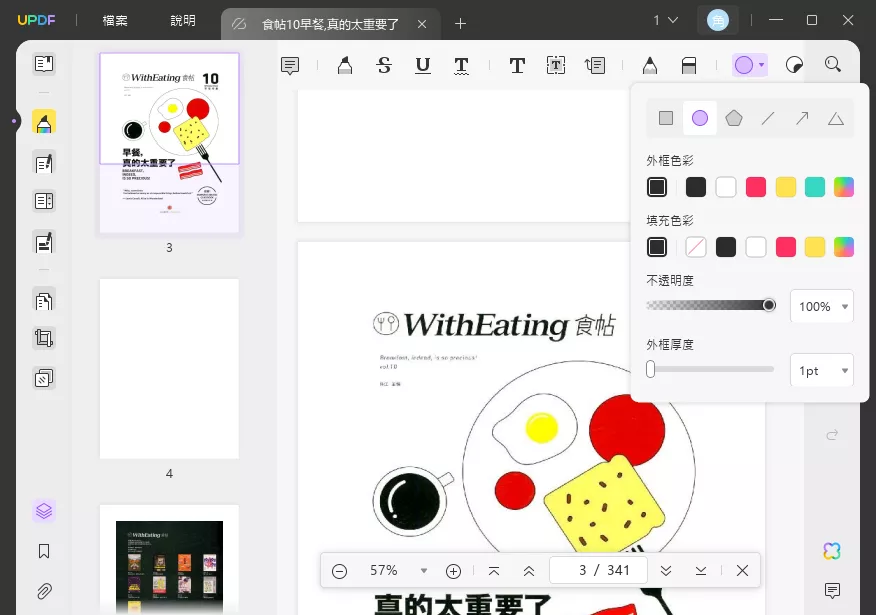
Task: Select the pencil drawing tool
Action: 650,65
